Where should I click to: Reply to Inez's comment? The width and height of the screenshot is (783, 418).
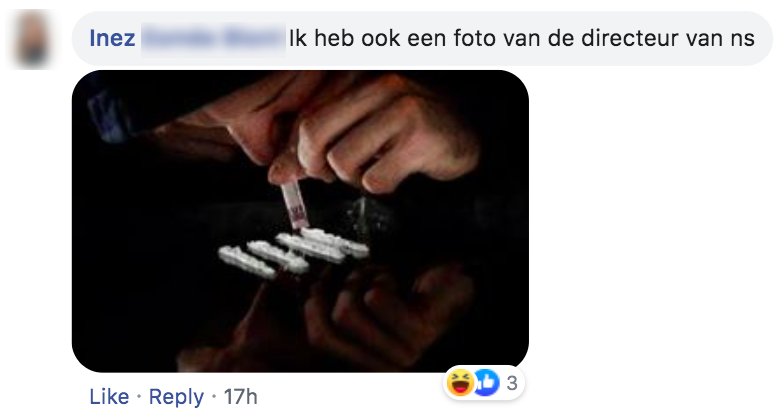click(x=176, y=397)
